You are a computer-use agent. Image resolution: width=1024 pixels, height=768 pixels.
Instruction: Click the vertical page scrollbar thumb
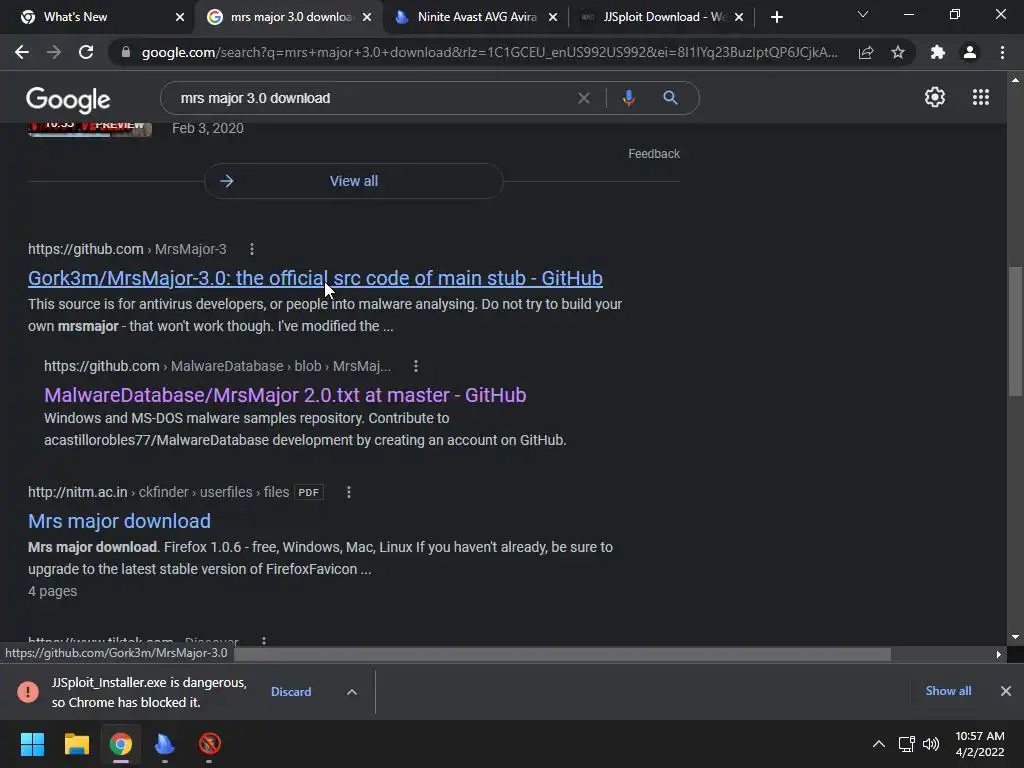click(1015, 330)
